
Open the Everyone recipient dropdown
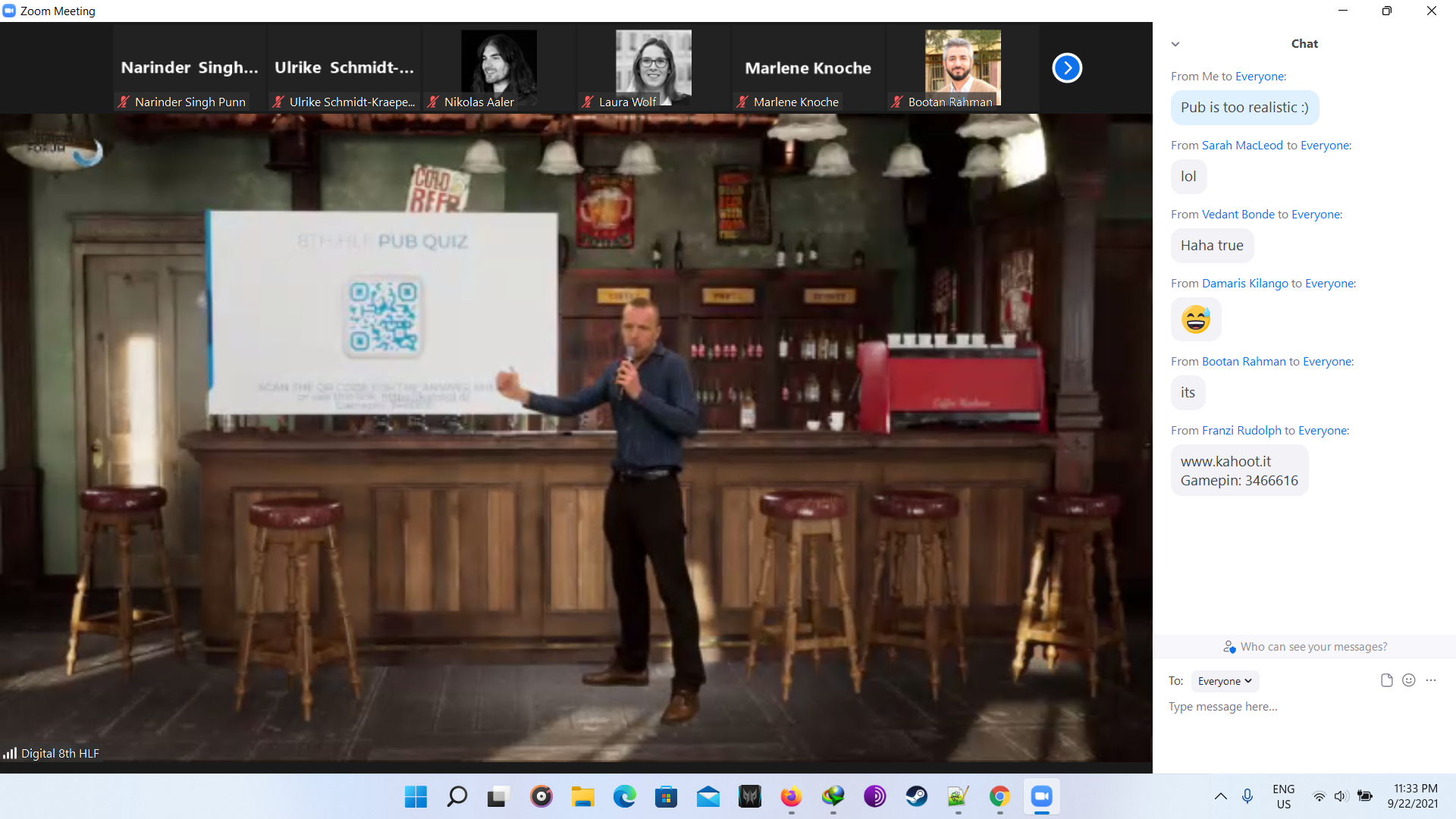pyautogui.click(x=1224, y=681)
